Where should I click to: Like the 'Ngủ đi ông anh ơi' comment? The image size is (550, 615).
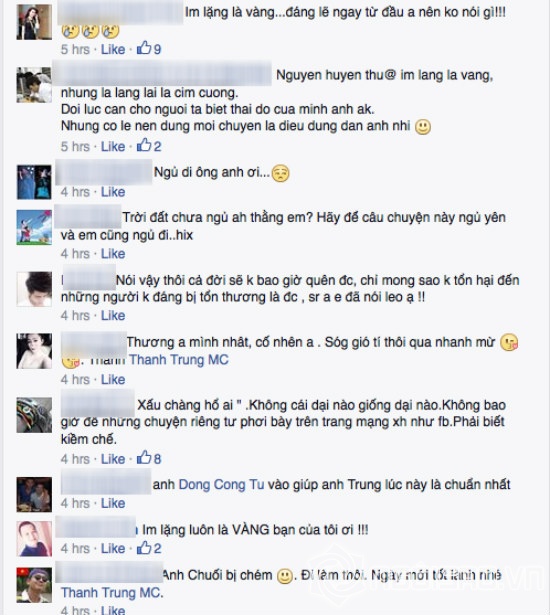click(113, 192)
